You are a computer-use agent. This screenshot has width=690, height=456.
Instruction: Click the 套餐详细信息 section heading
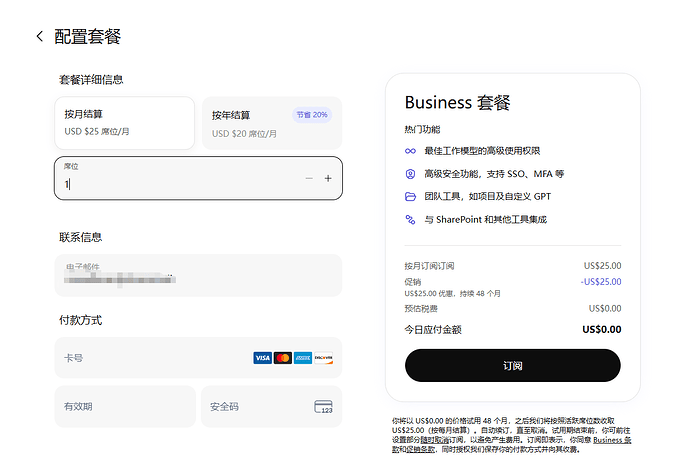91,80
